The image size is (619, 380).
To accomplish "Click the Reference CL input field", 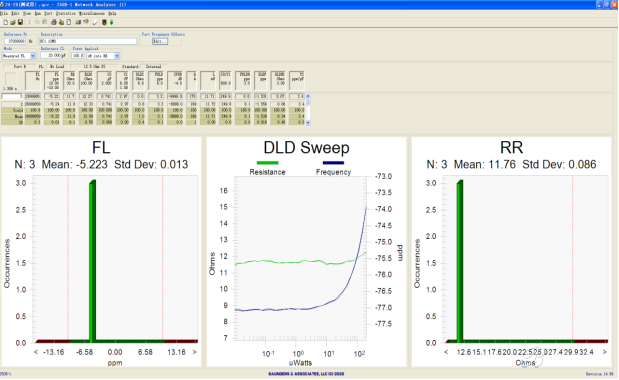I will [x=51, y=56].
